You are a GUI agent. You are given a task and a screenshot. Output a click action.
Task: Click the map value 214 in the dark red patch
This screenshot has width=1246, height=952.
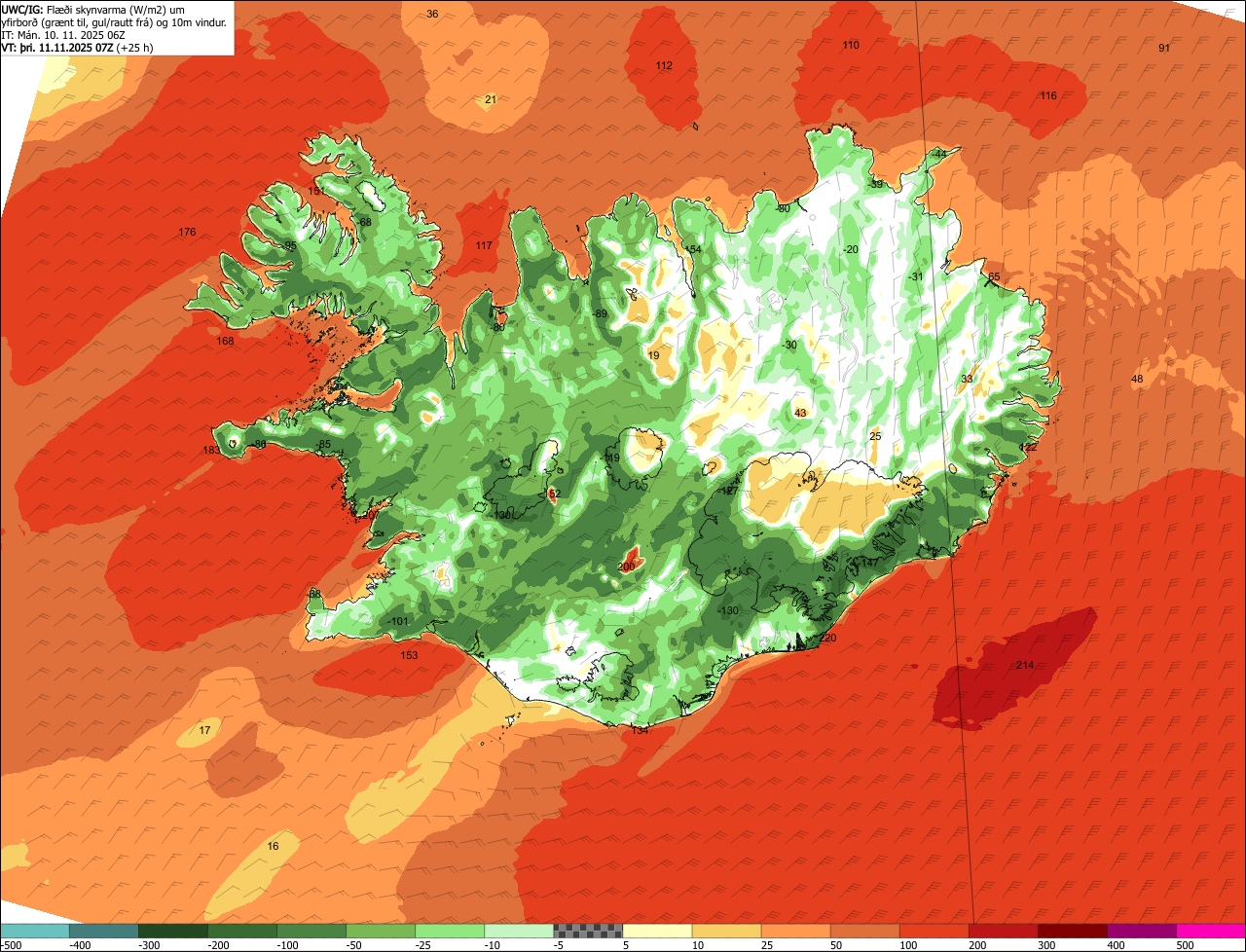click(1025, 666)
